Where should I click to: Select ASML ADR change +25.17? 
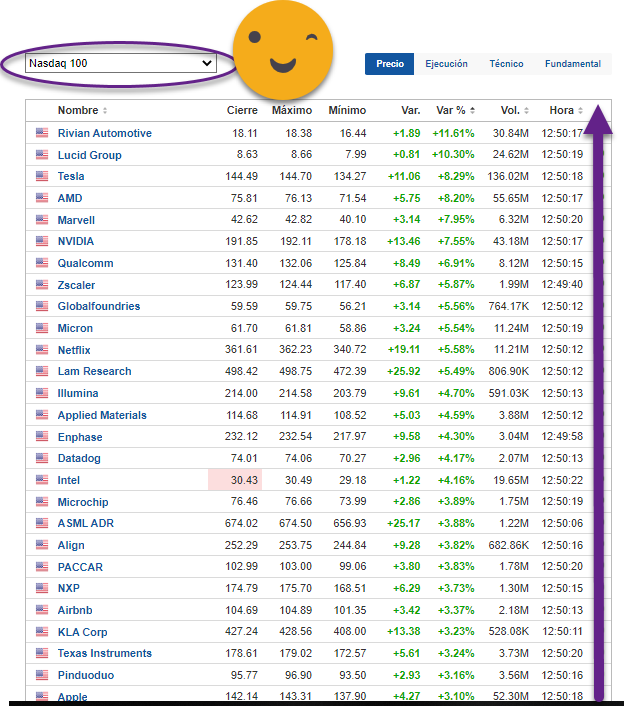(x=404, y=523)
